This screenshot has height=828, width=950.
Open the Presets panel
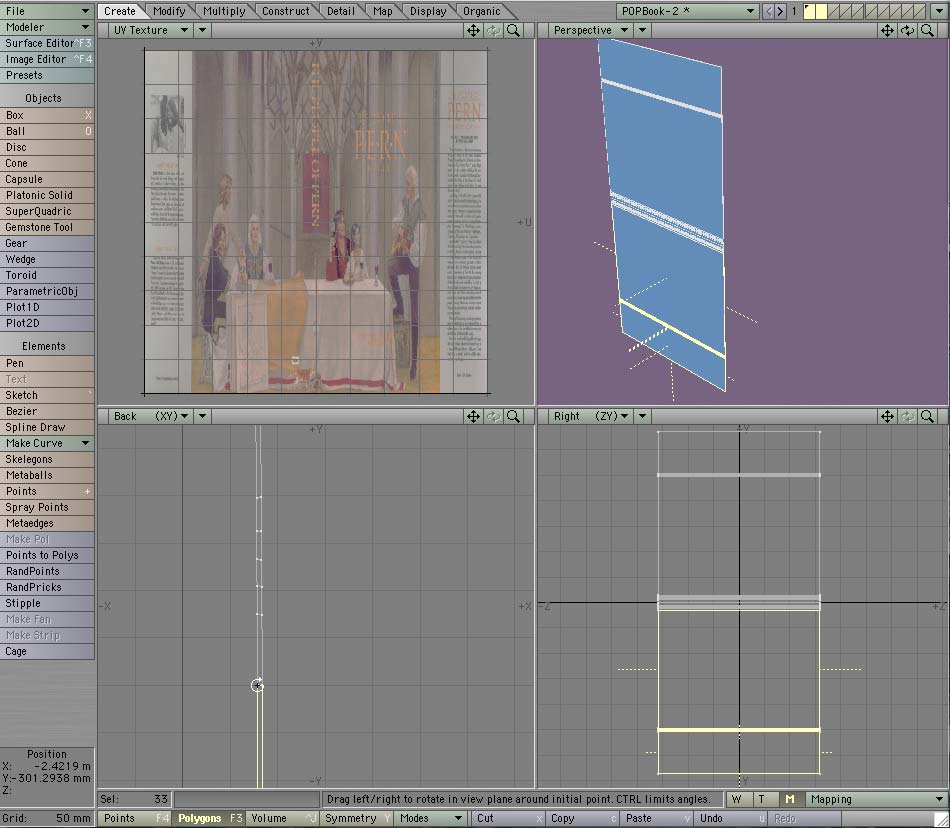(47, 75)
